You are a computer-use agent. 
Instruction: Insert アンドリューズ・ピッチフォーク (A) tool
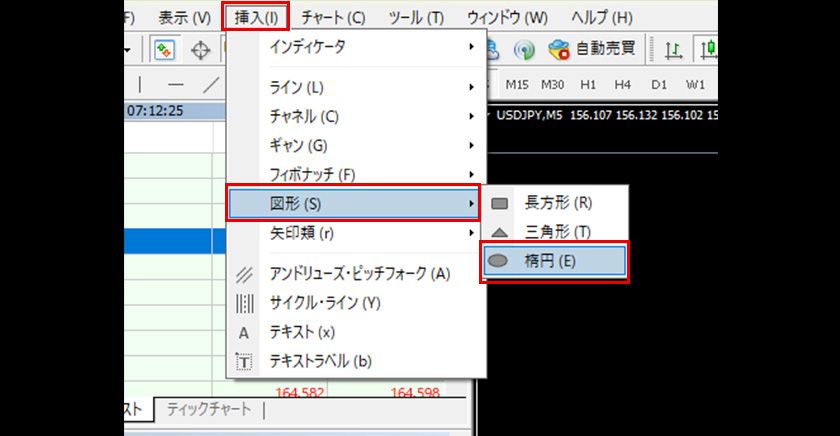[360, 273]
